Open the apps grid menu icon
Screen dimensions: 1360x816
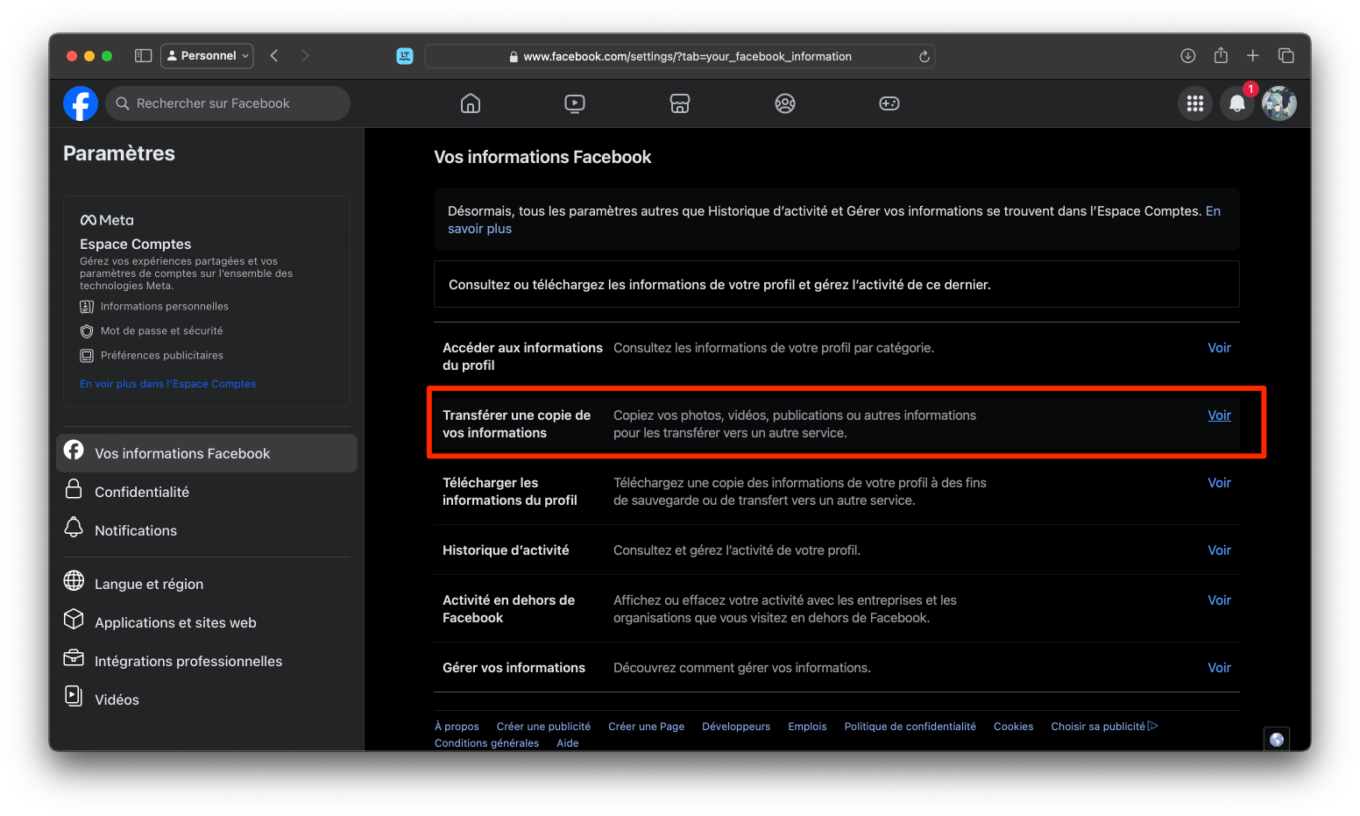pos(1194,103)
